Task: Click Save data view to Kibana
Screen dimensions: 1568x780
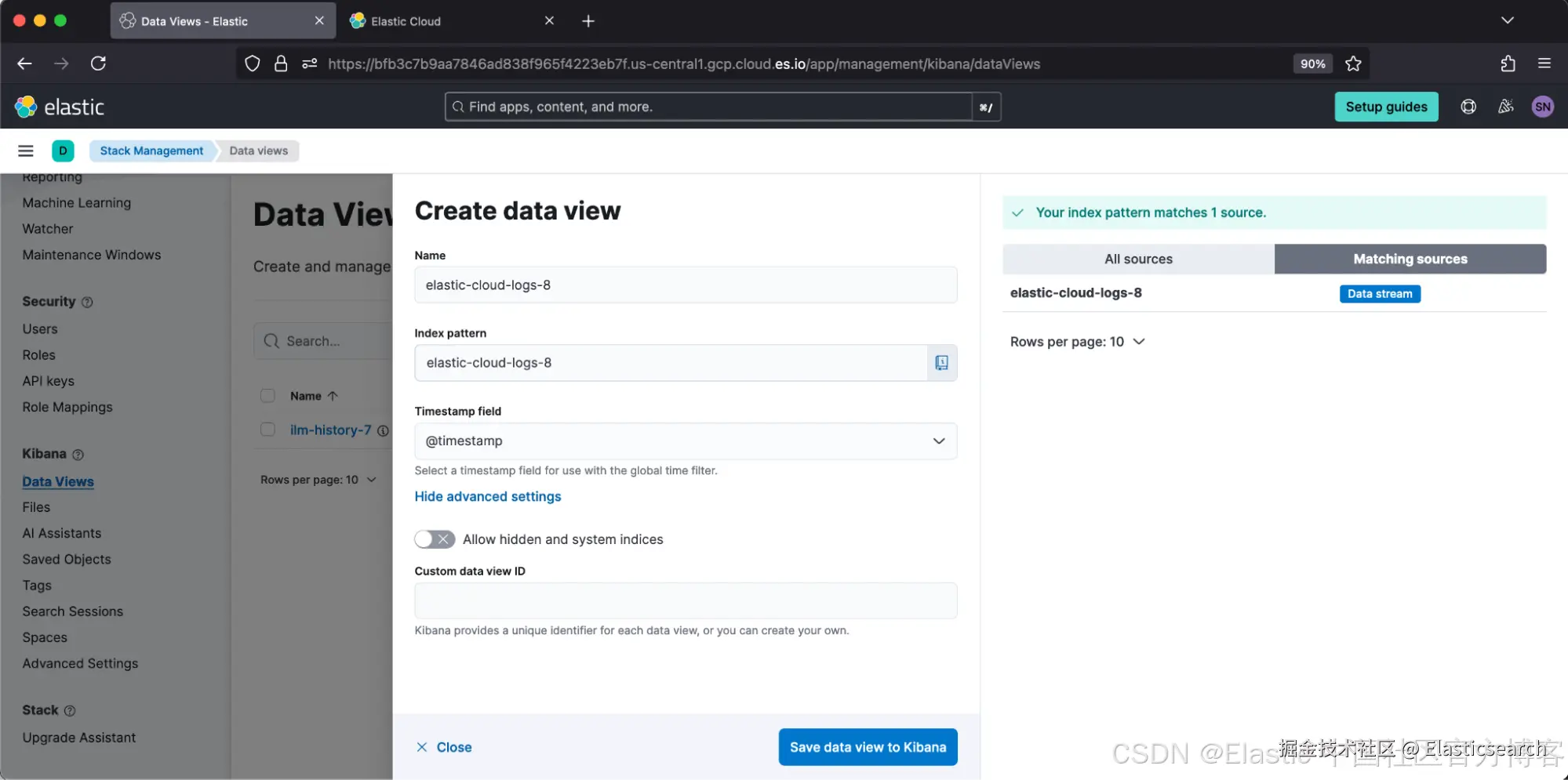Action: (868, 747)
